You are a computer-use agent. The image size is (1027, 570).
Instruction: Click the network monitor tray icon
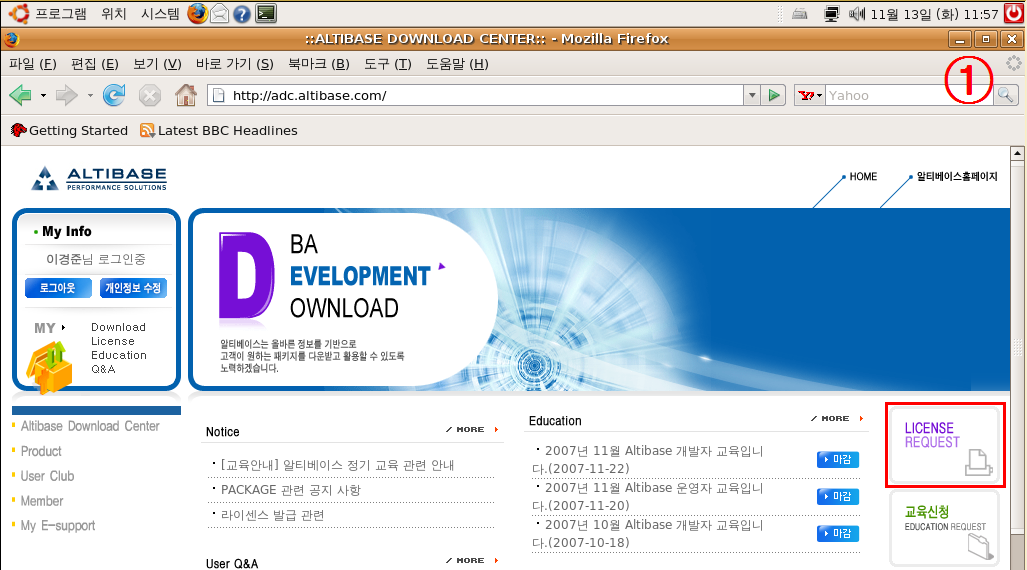[x=832, y=14]
